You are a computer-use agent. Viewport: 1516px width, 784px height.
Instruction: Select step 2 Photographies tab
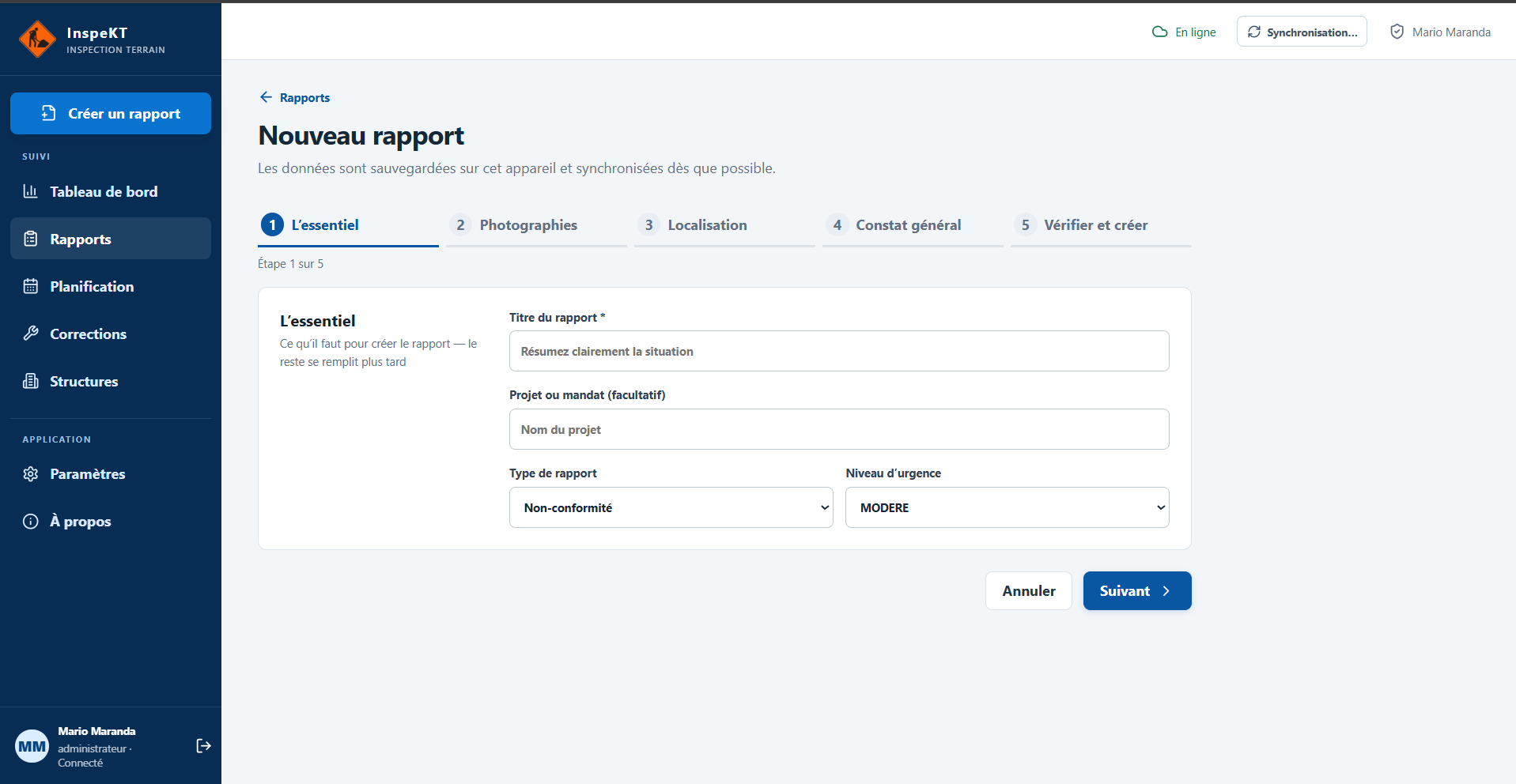[x=536, y=225]
